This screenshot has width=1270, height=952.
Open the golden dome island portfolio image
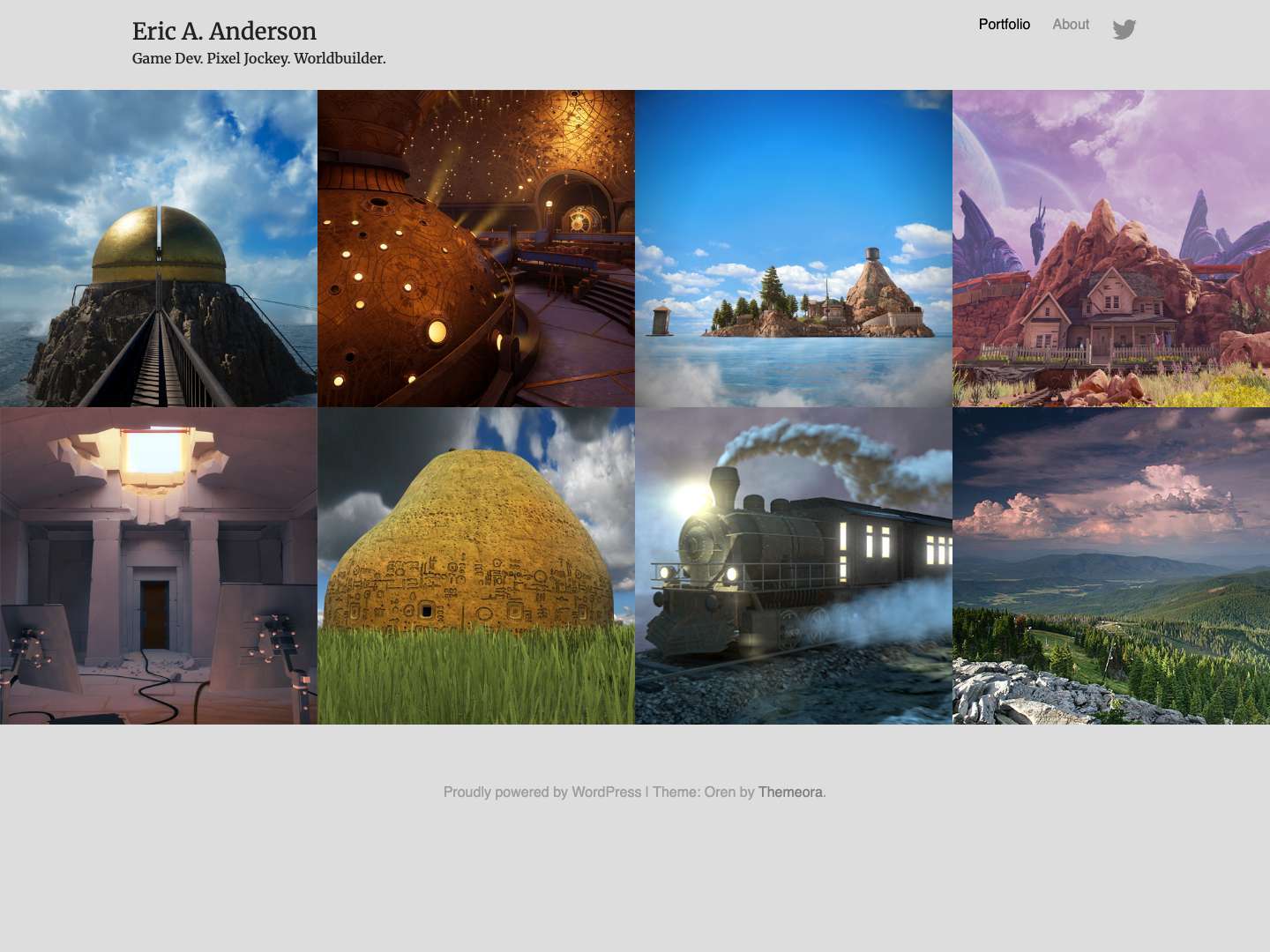(159, 248)
